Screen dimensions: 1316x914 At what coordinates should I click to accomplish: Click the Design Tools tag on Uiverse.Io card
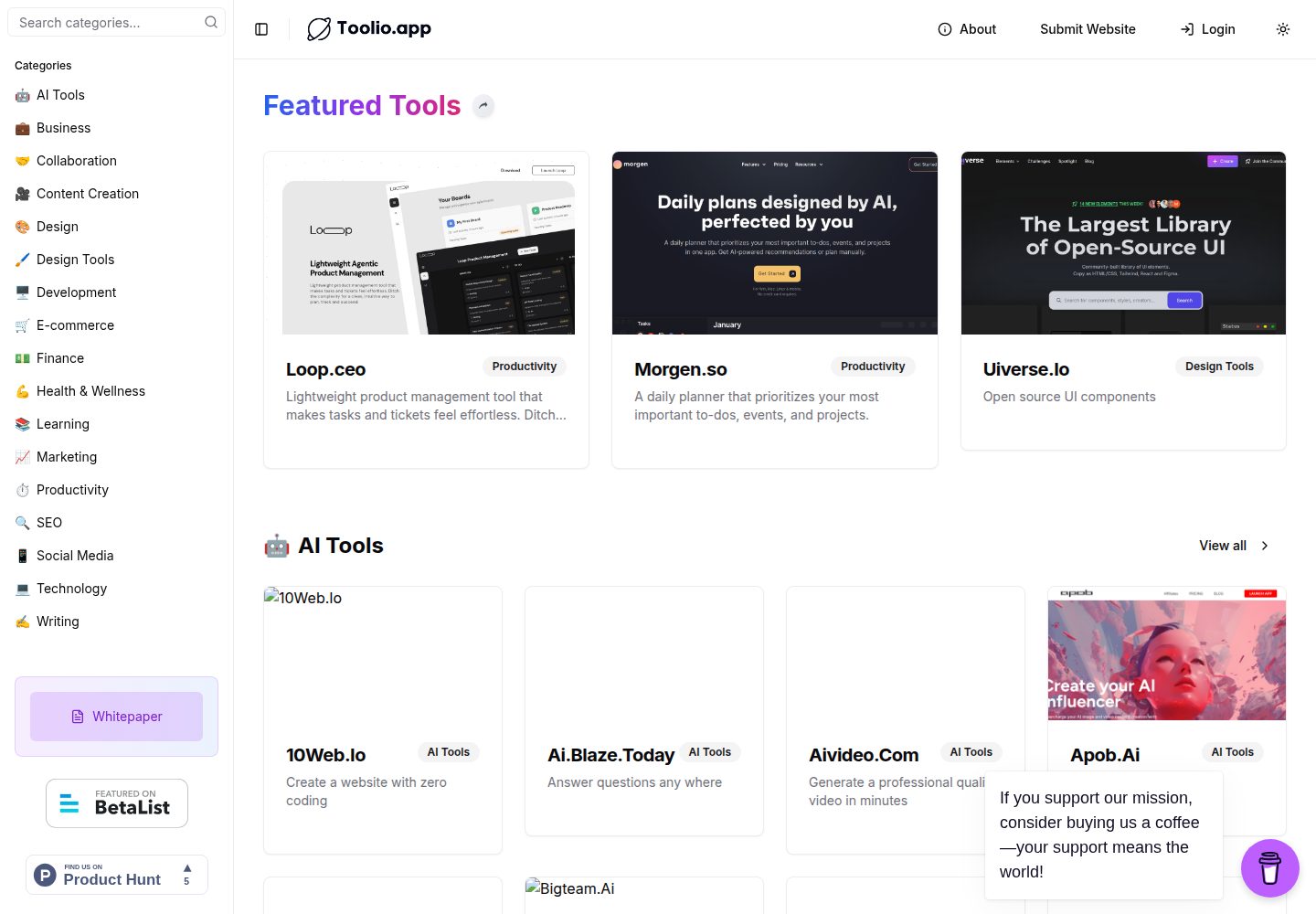pos(1219,367)
